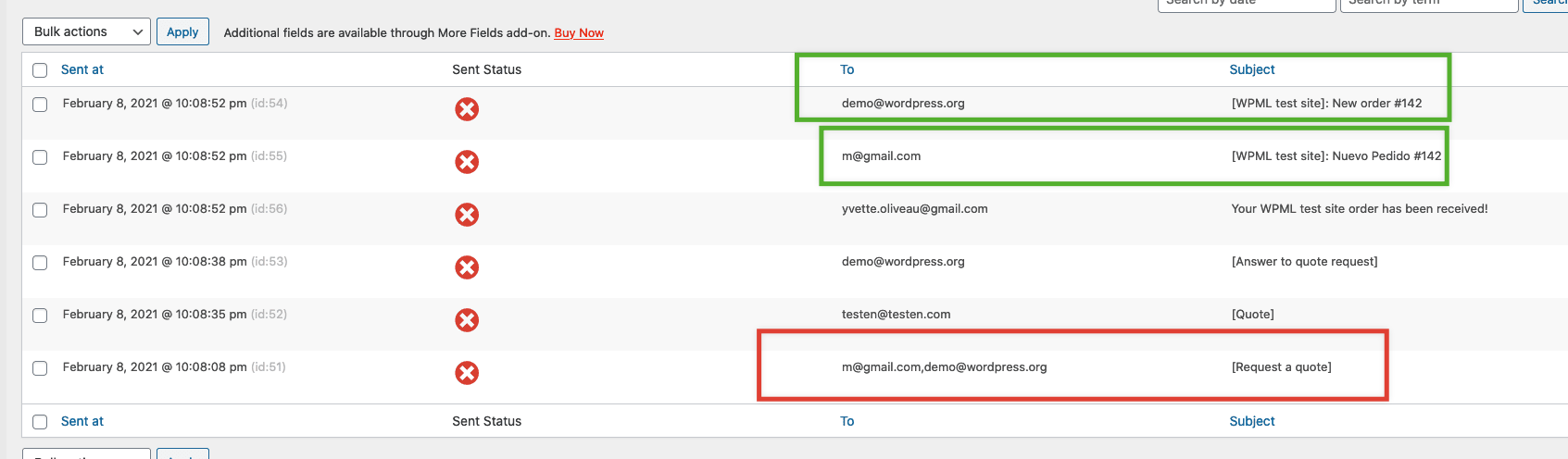Click failed status icon for email id:53
Image resolution: width=1568 pixels, height=459 pixels.
pyautogui.click(x=467, y=267)
